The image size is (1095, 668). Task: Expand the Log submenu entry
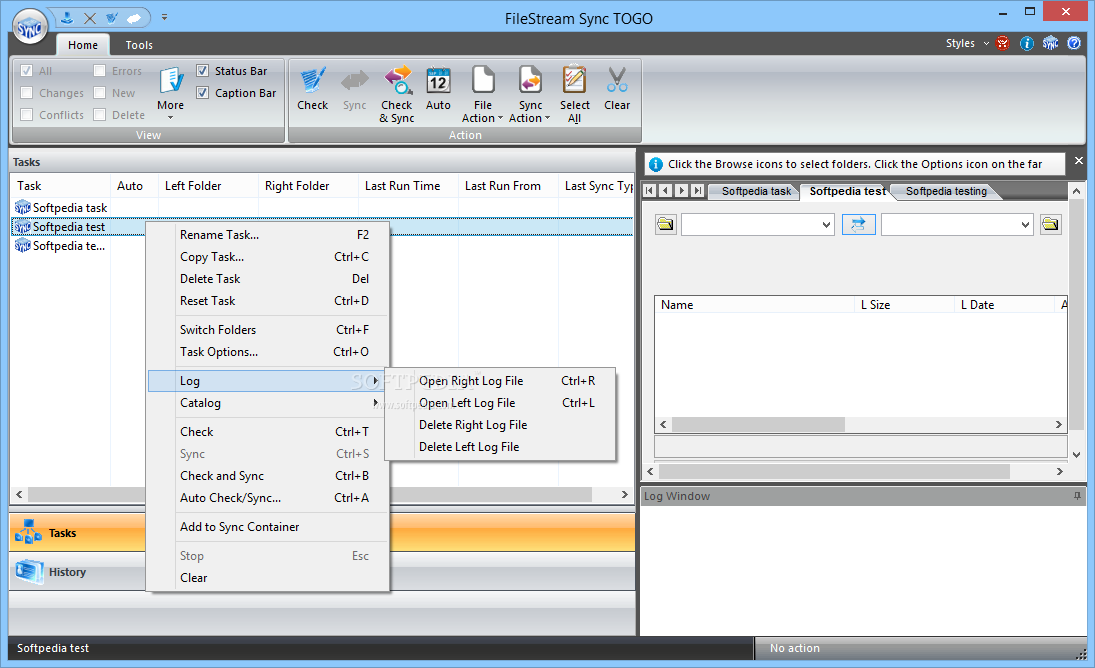[268, 380]
